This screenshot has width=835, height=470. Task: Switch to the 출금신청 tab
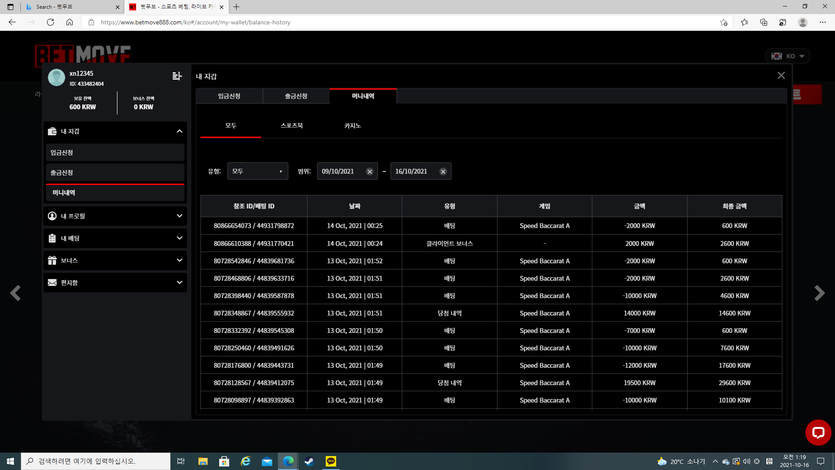pyautogui.click(x=296, y=96)
